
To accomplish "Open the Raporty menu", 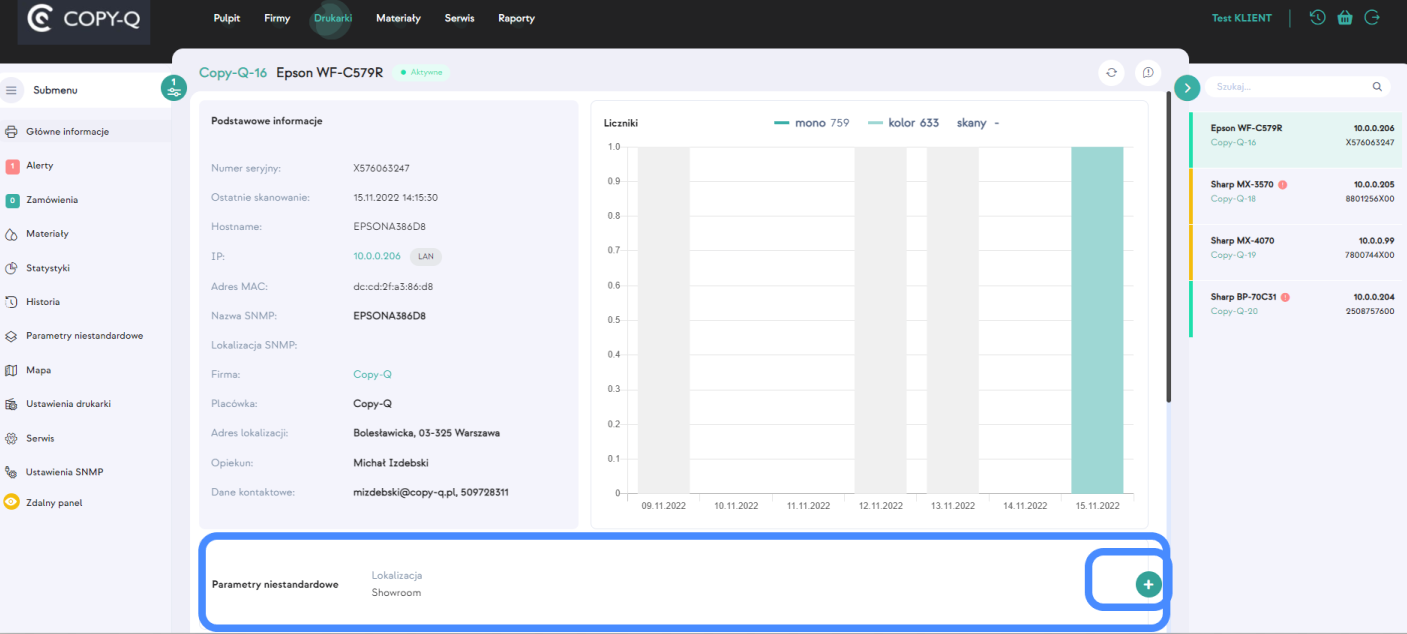I will click(x=516, y=18).
